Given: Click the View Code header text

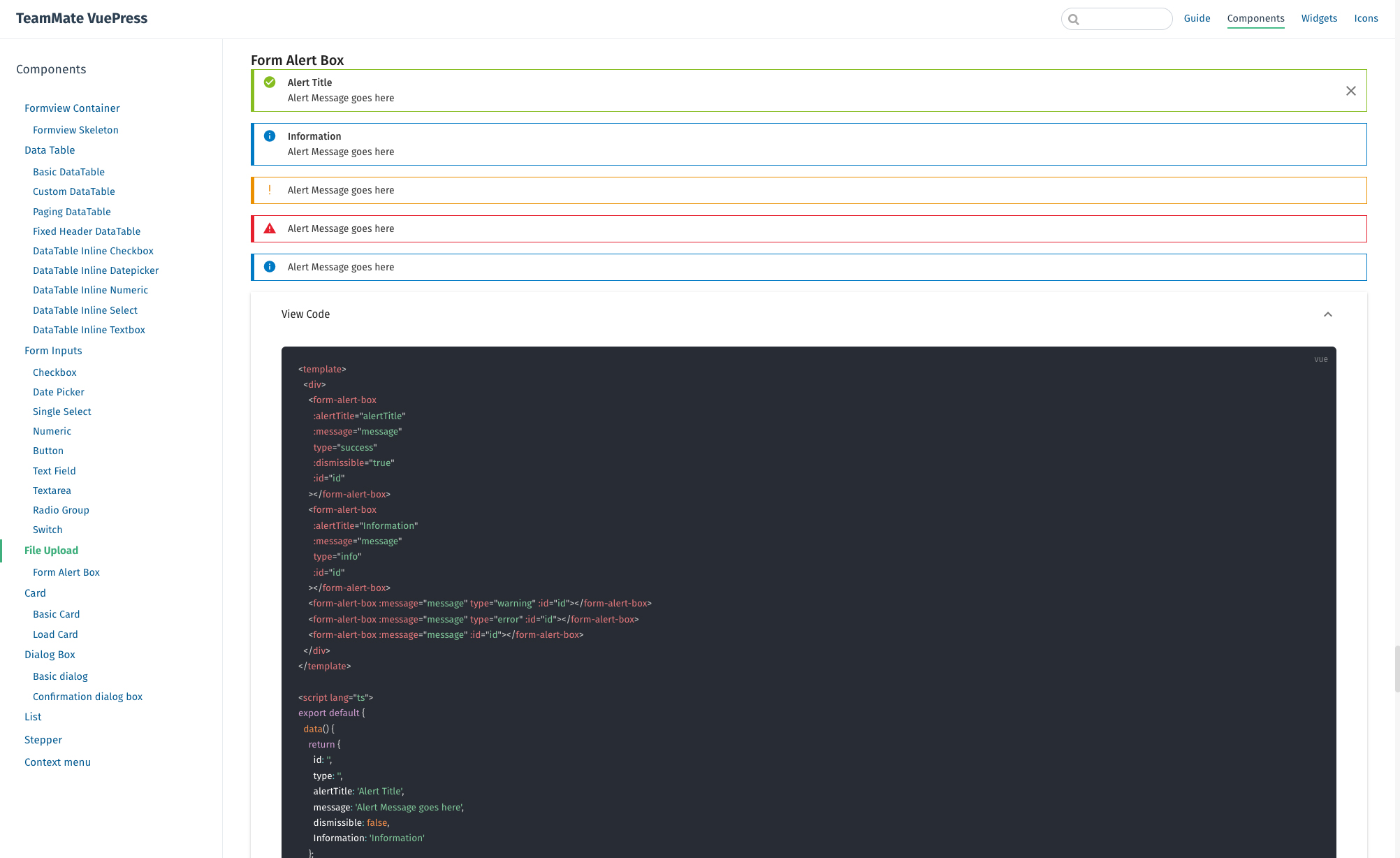Looking at the screenshot, I should point(305,314).
